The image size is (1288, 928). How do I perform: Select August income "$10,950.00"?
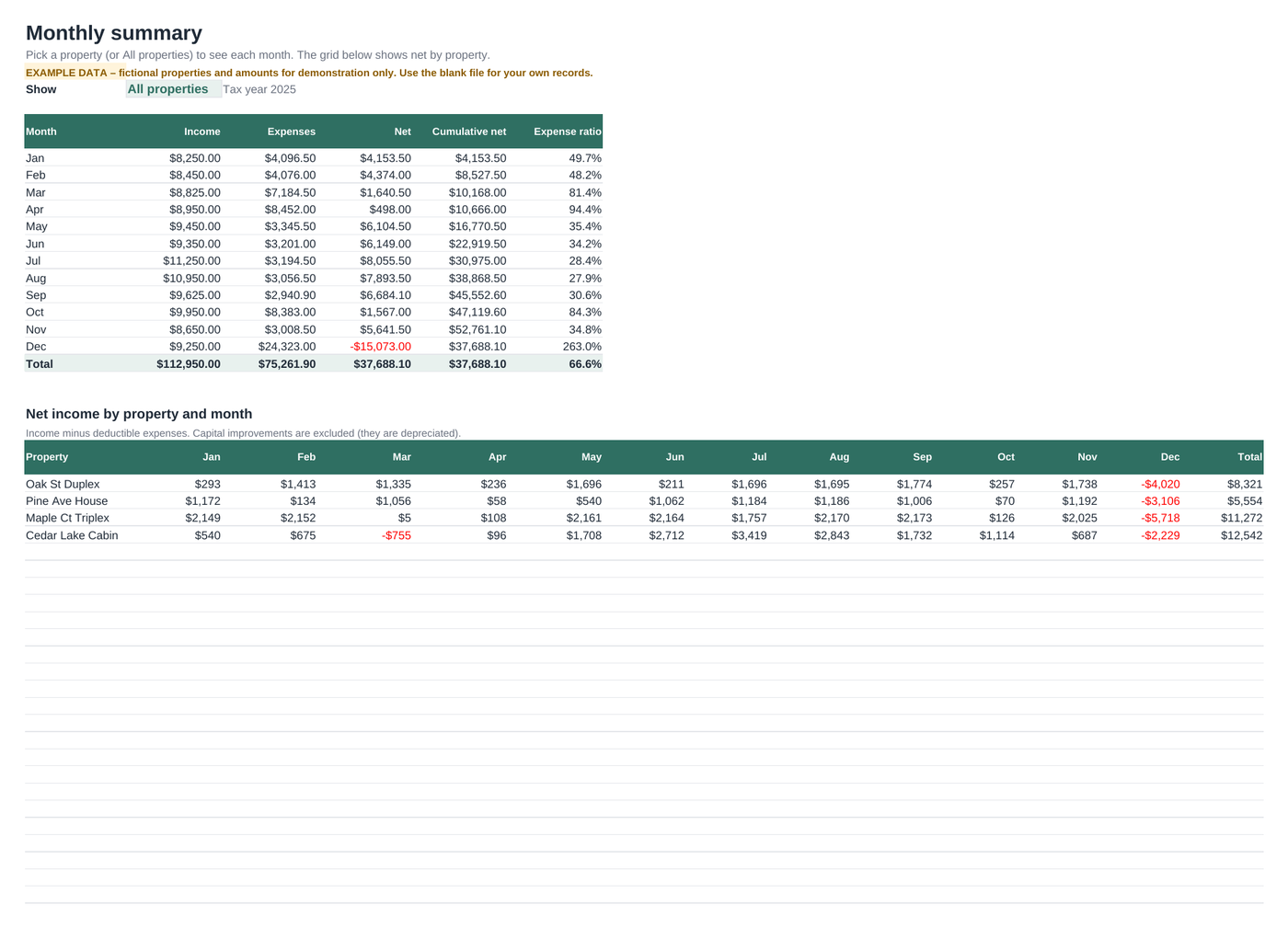[192, 279]
